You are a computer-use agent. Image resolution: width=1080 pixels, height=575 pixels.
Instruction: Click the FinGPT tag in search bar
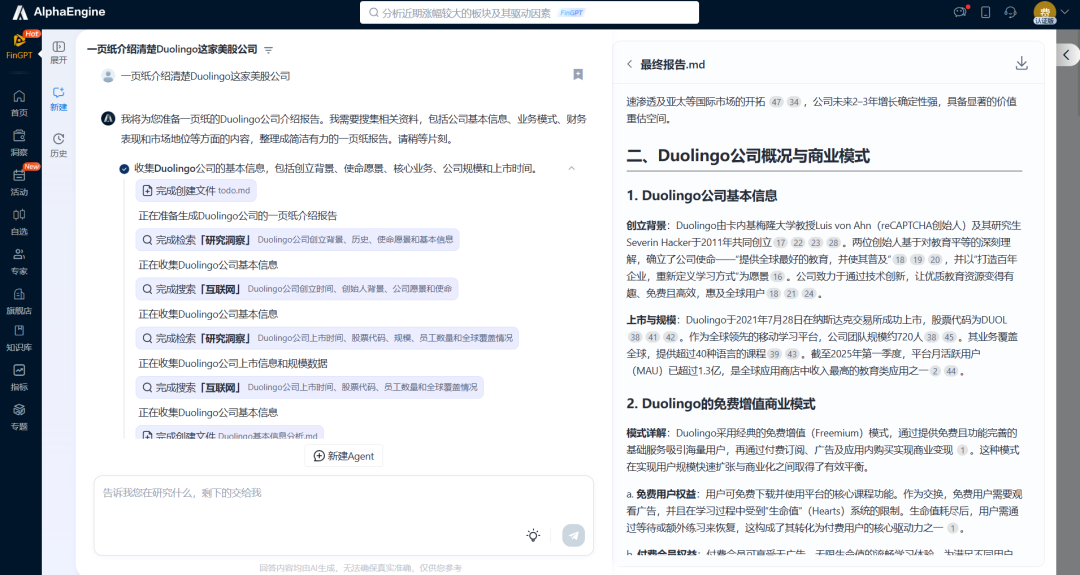pyautogui.click(x=571, y=12)
